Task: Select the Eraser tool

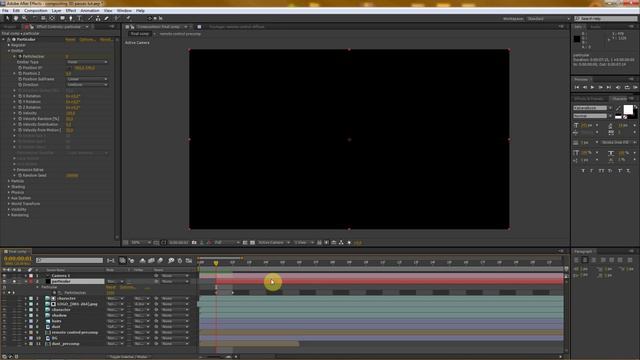Action: (x=107, y=18)
